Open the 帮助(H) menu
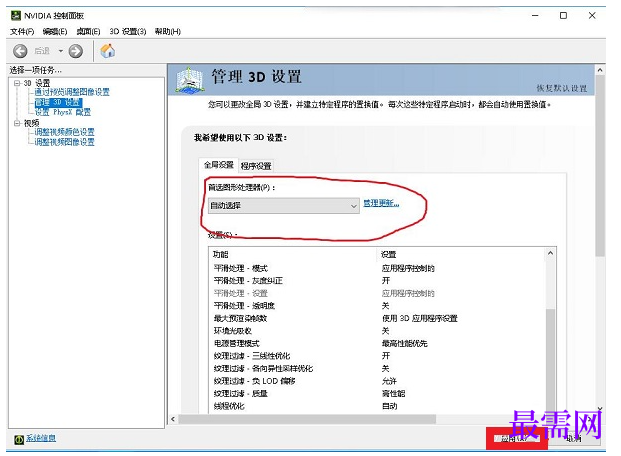The height and width of the screenshot is (456, 621). 168,32
